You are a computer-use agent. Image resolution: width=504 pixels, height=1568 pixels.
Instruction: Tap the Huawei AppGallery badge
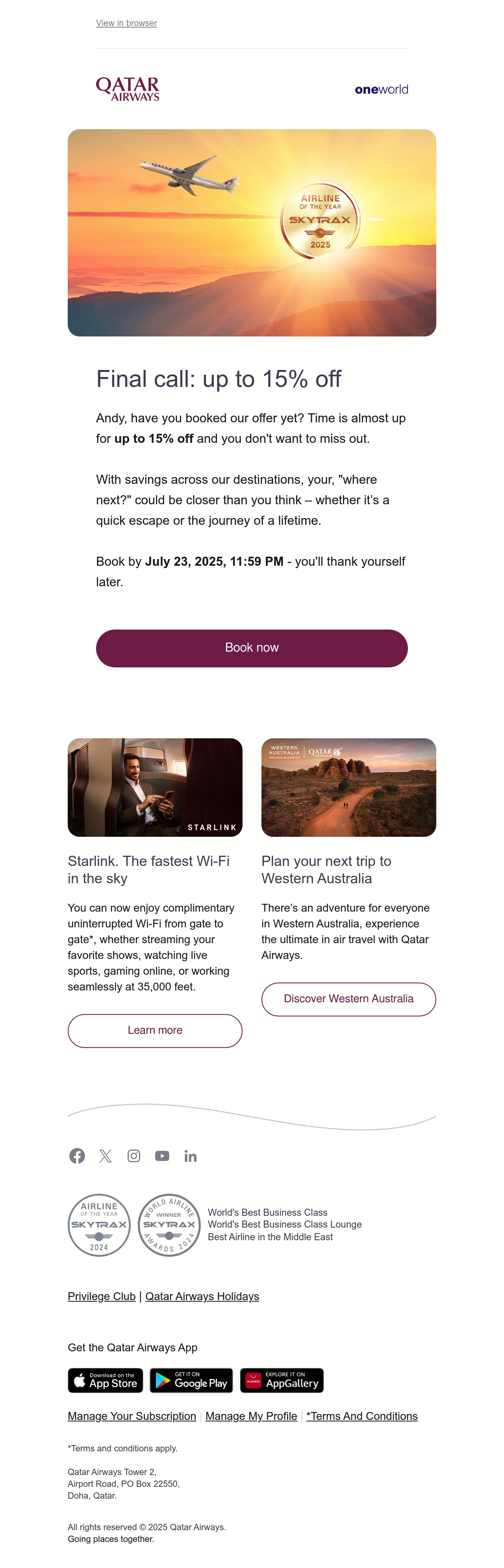click(282, 1380)
